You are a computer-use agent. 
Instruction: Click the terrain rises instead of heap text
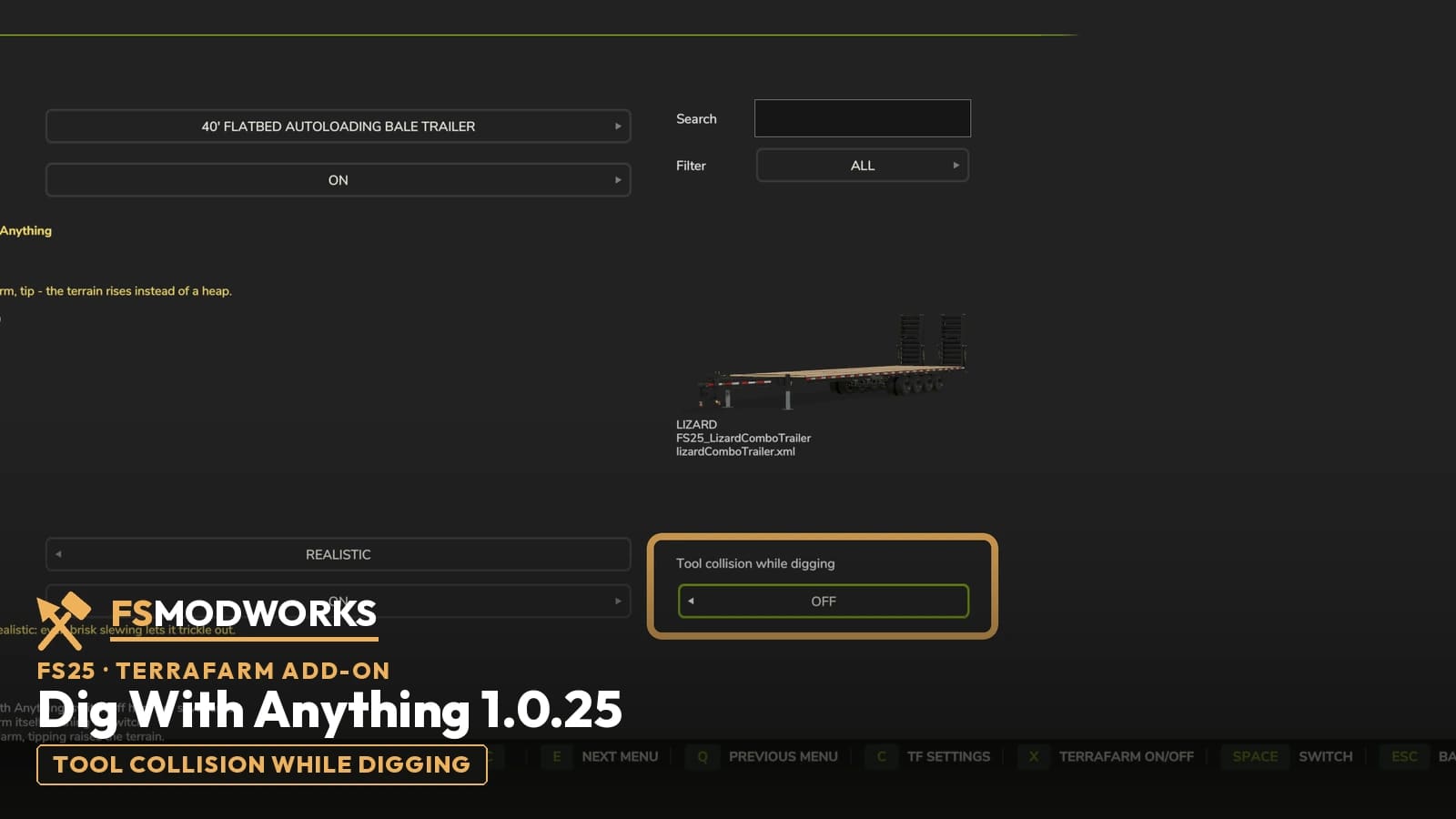pos(116,291)
